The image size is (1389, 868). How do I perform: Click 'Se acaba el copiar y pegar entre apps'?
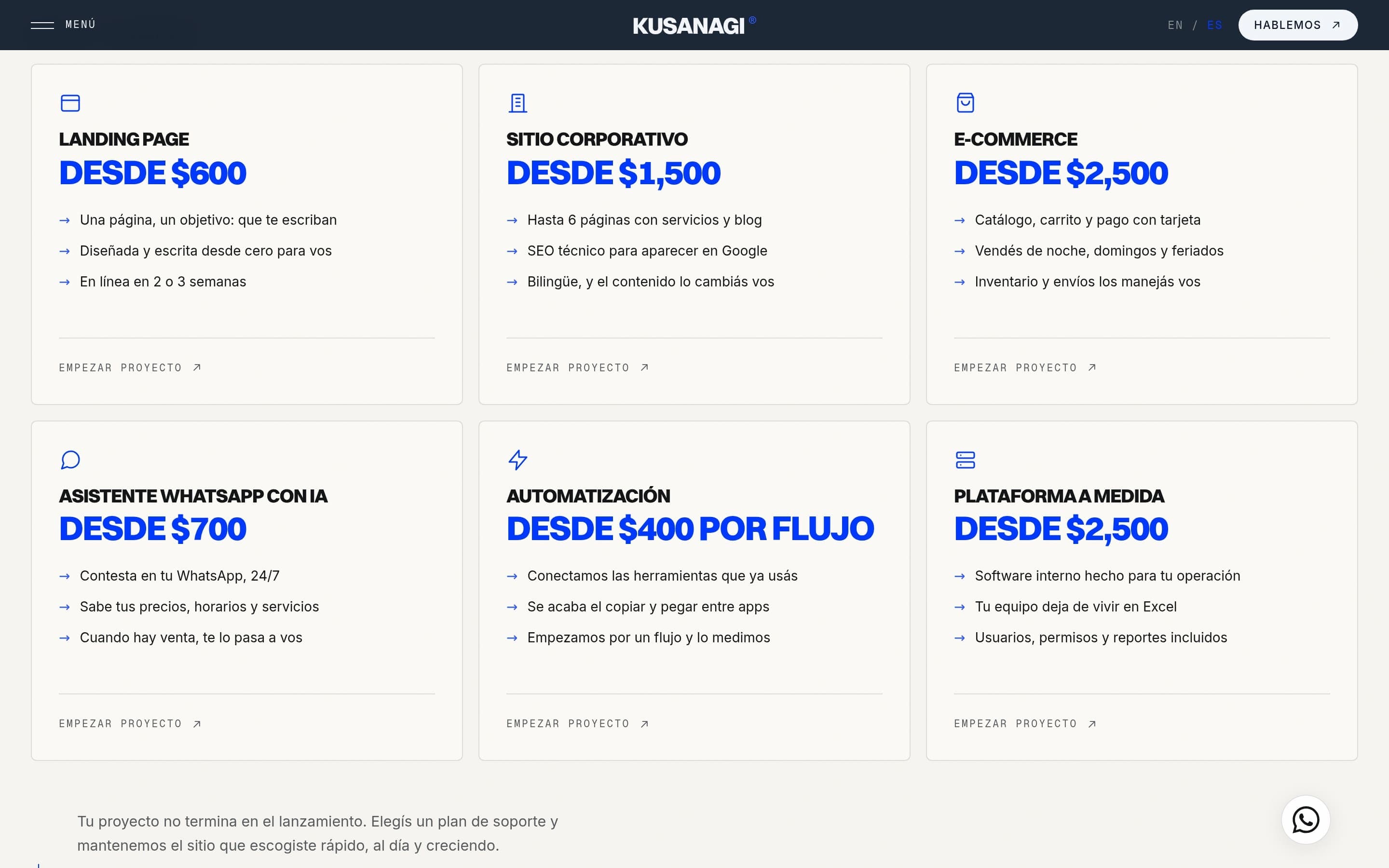[648, 607]
